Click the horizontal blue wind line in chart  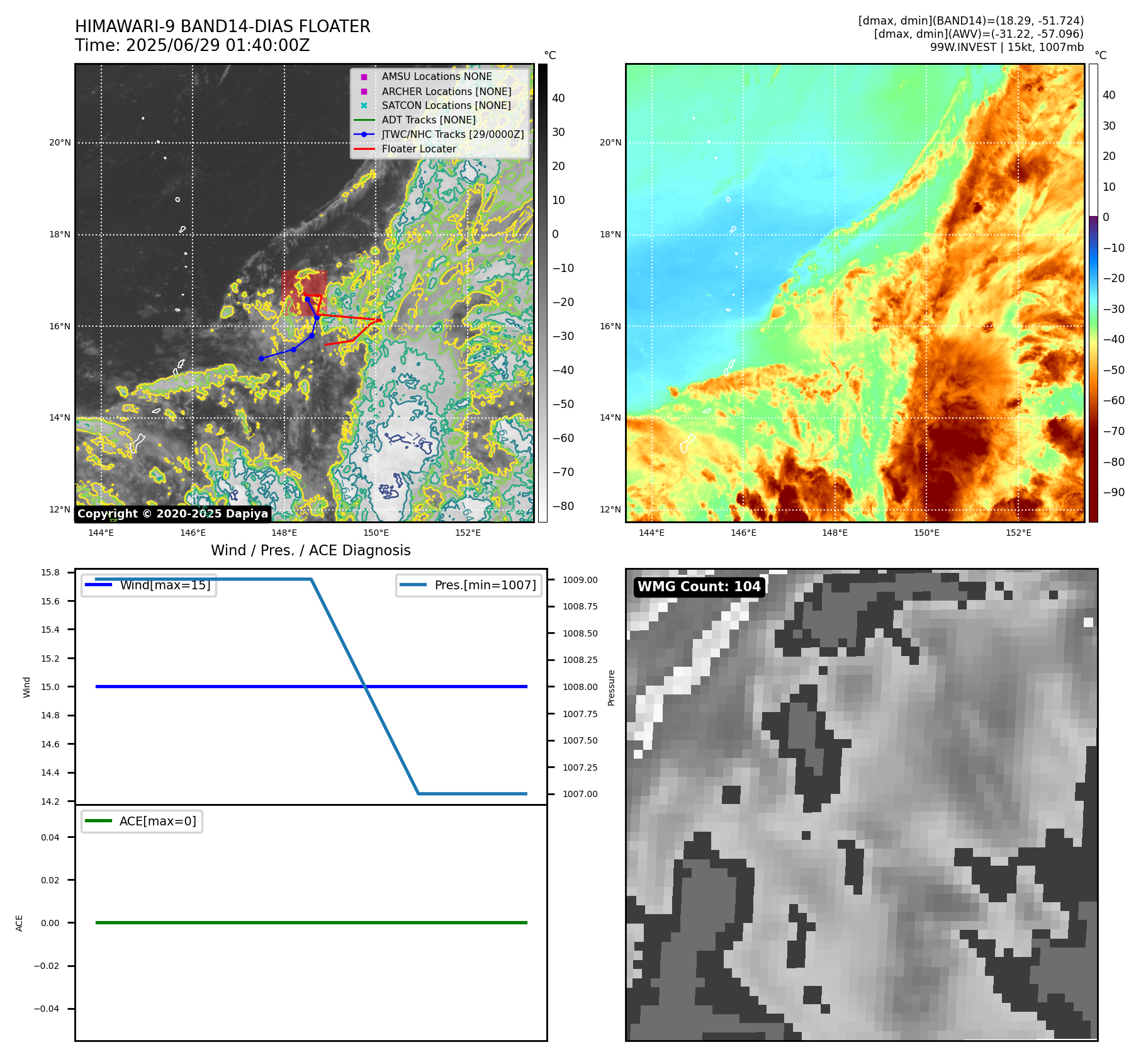(x=311, y=686)
